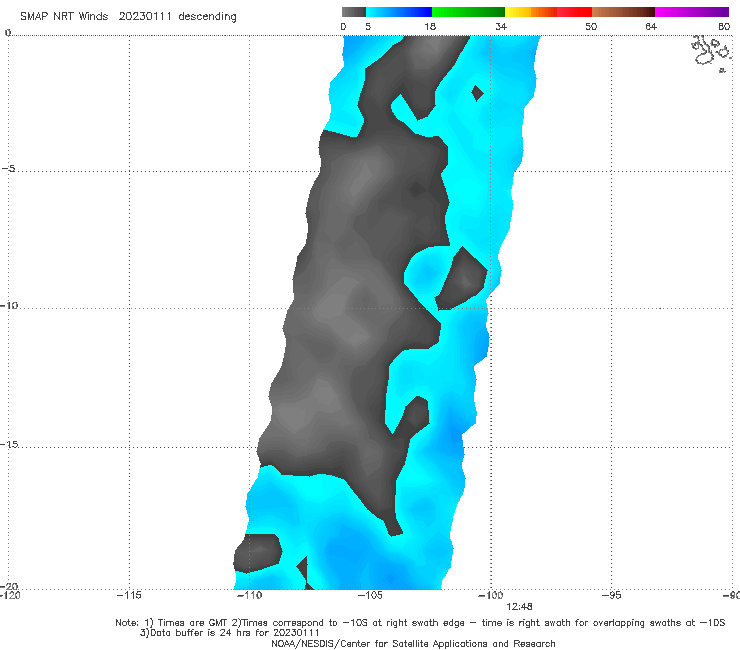Click the red segment of the color bar

[x=574, y=12]
